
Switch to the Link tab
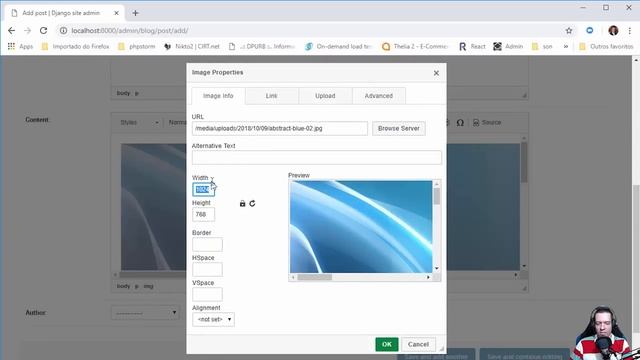(x=271, y=96)
